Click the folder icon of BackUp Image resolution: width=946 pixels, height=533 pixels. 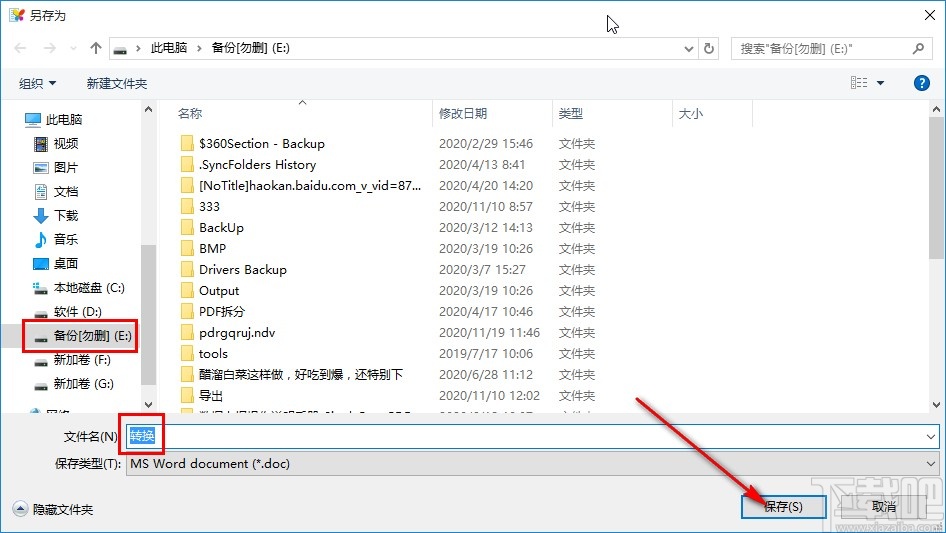(x=188, y=228)
